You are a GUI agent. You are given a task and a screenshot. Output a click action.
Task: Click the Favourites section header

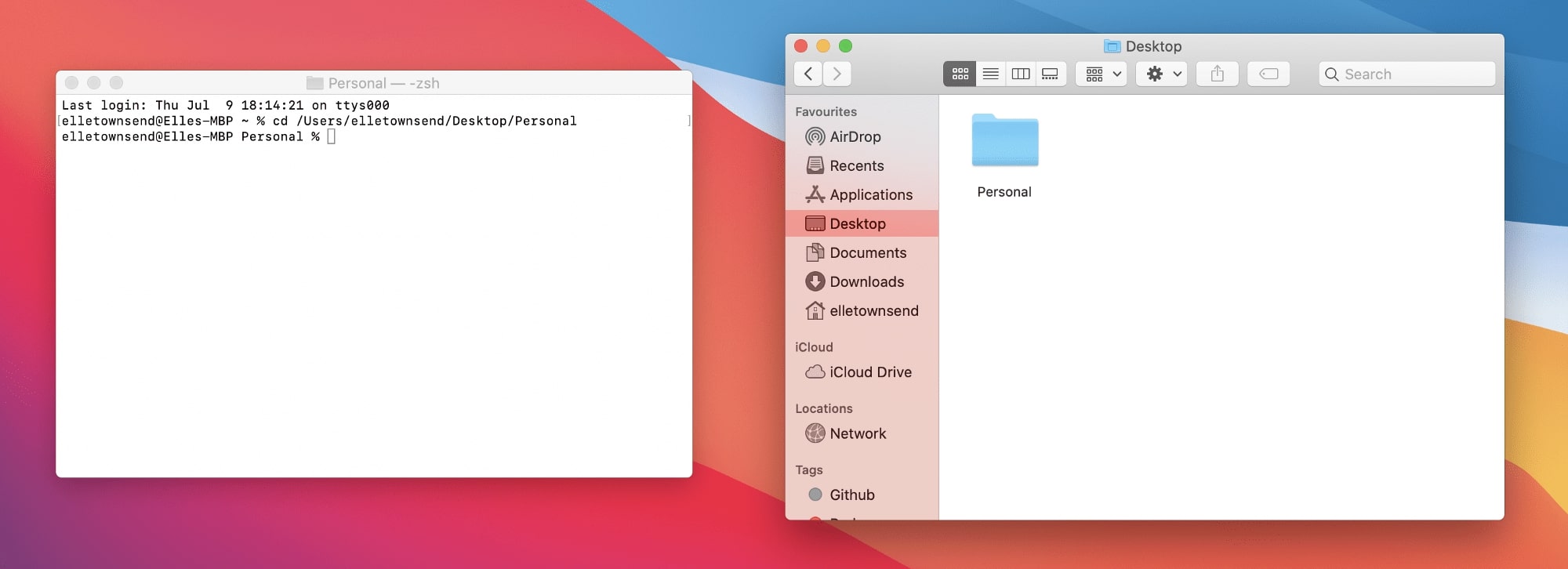tap(826, 112)
